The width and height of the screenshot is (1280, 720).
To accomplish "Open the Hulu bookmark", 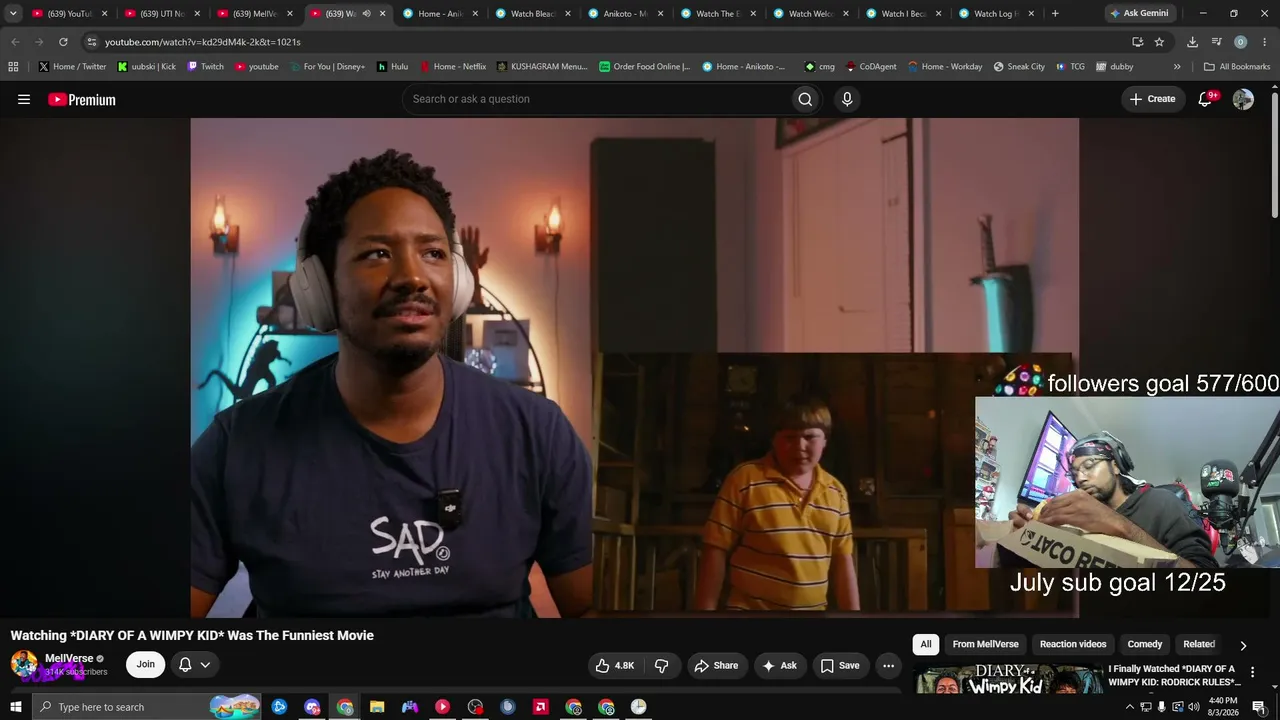I will (x=392, y=67).
